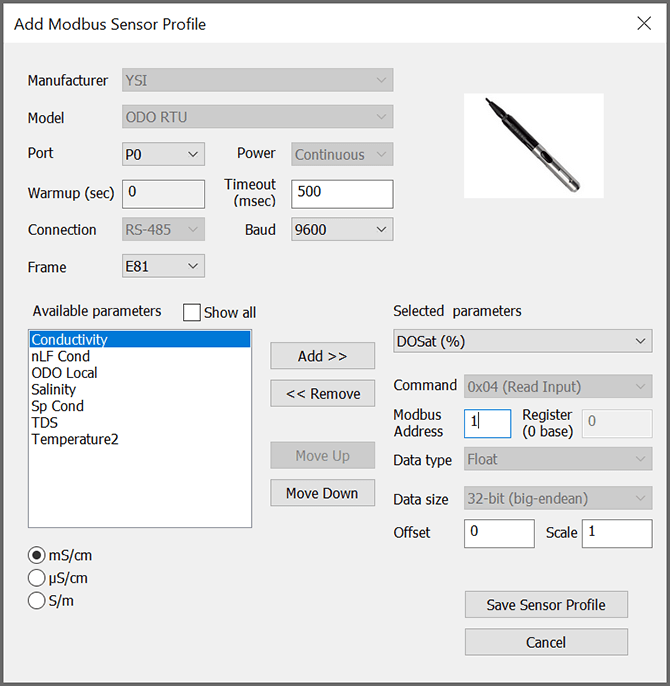
Task: Open the Data type Float dropdown
Action: point(558,459)
